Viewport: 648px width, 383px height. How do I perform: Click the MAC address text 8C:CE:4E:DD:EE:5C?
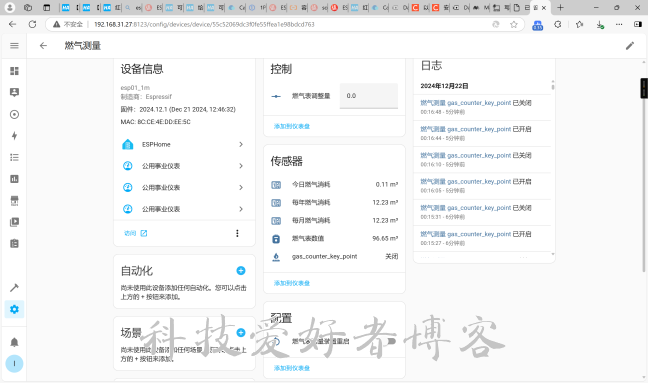tap(164, 122)
